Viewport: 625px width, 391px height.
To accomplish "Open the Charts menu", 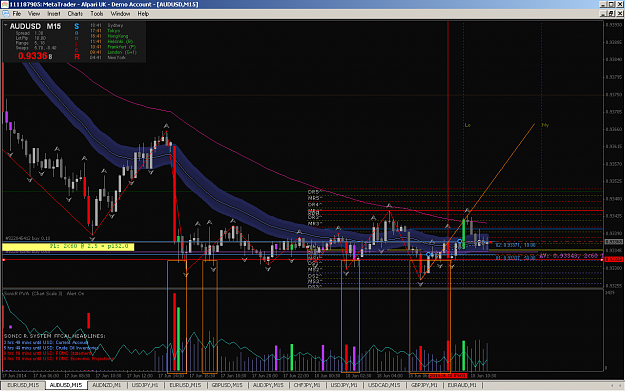I will [x=75, y=14].
